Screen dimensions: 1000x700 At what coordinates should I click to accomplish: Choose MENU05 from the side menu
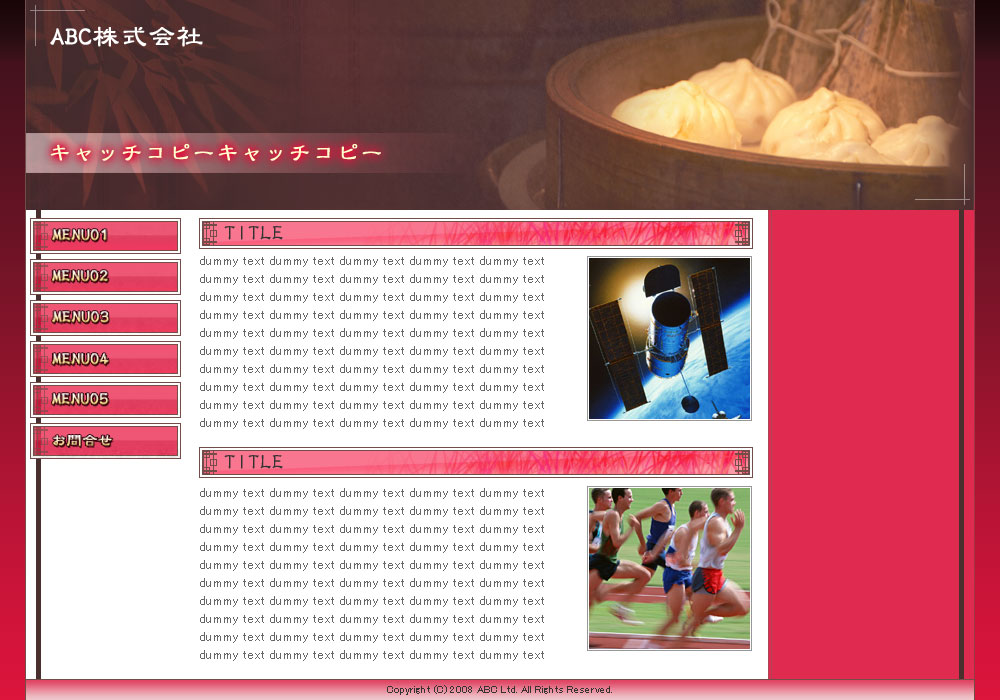tap(106, 400)
